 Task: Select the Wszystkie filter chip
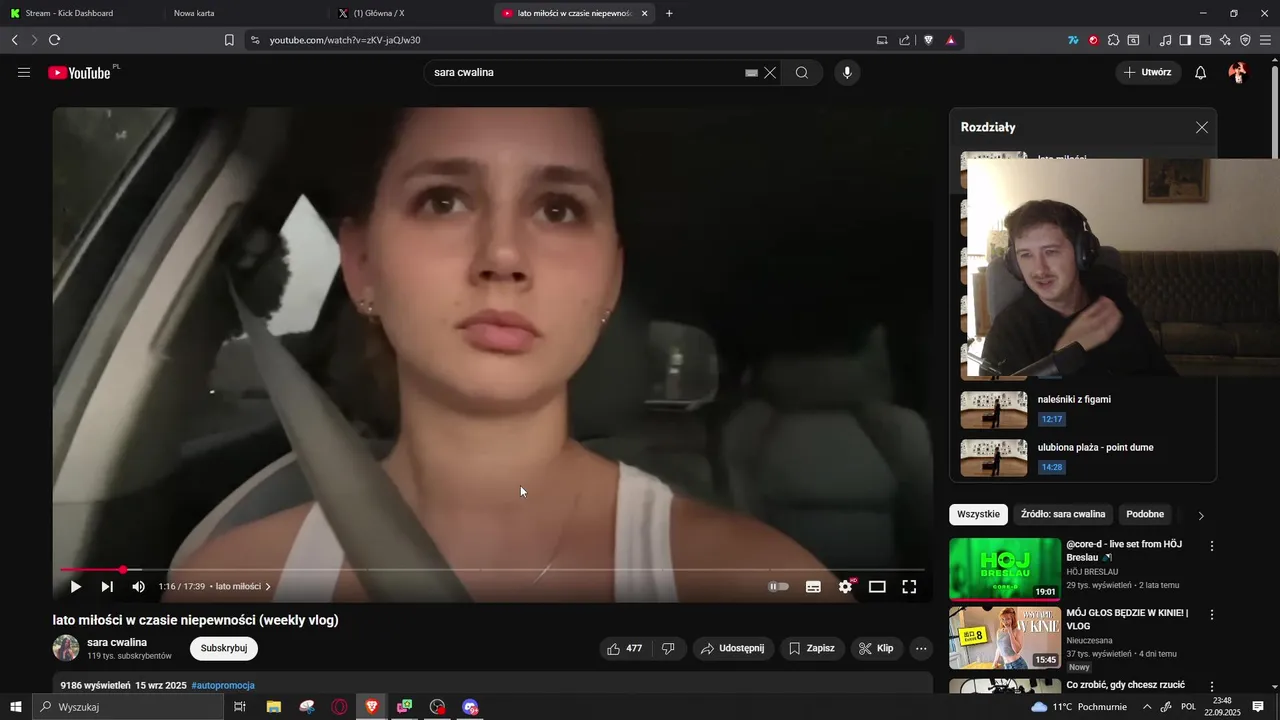(x=978, y=514)
